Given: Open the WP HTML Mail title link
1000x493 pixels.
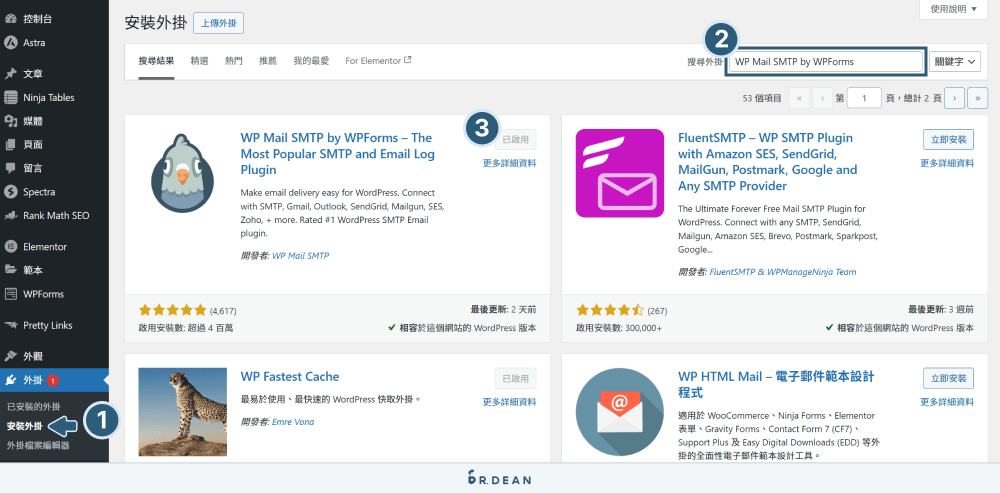Looking at the screenshot, I should click(776, 385).
